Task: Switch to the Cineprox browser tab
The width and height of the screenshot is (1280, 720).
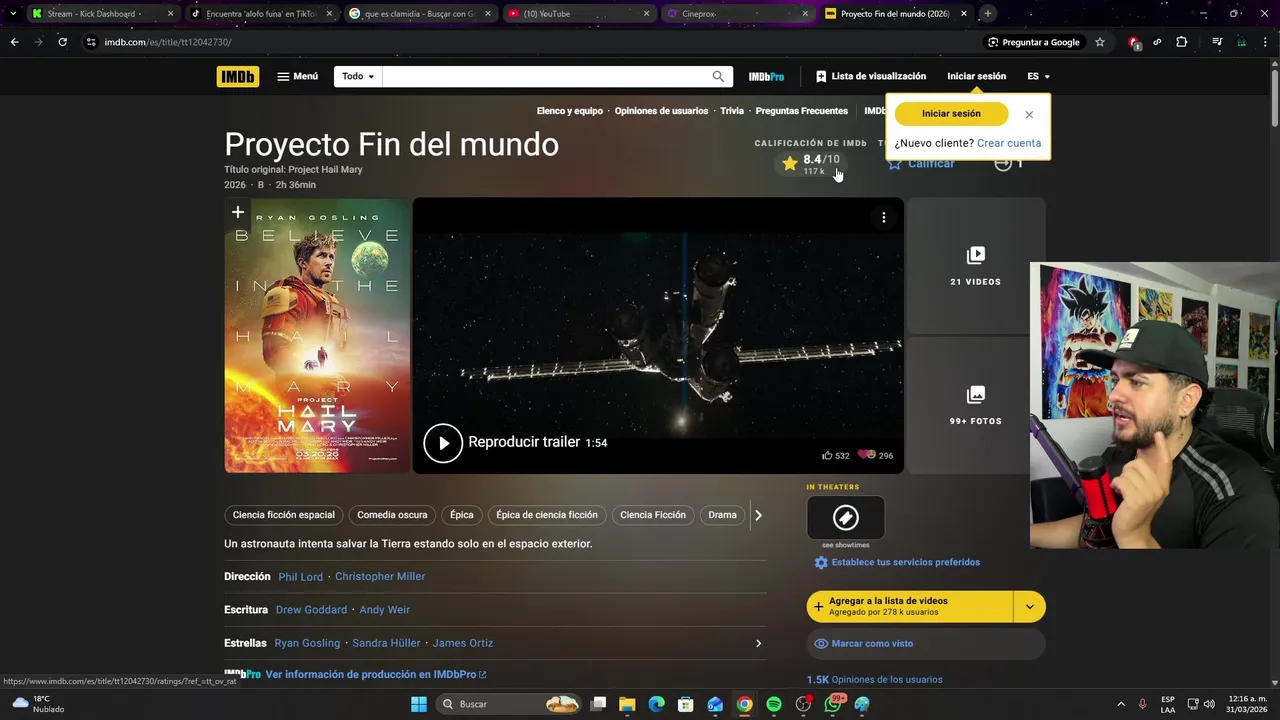Action: (737, 14)
